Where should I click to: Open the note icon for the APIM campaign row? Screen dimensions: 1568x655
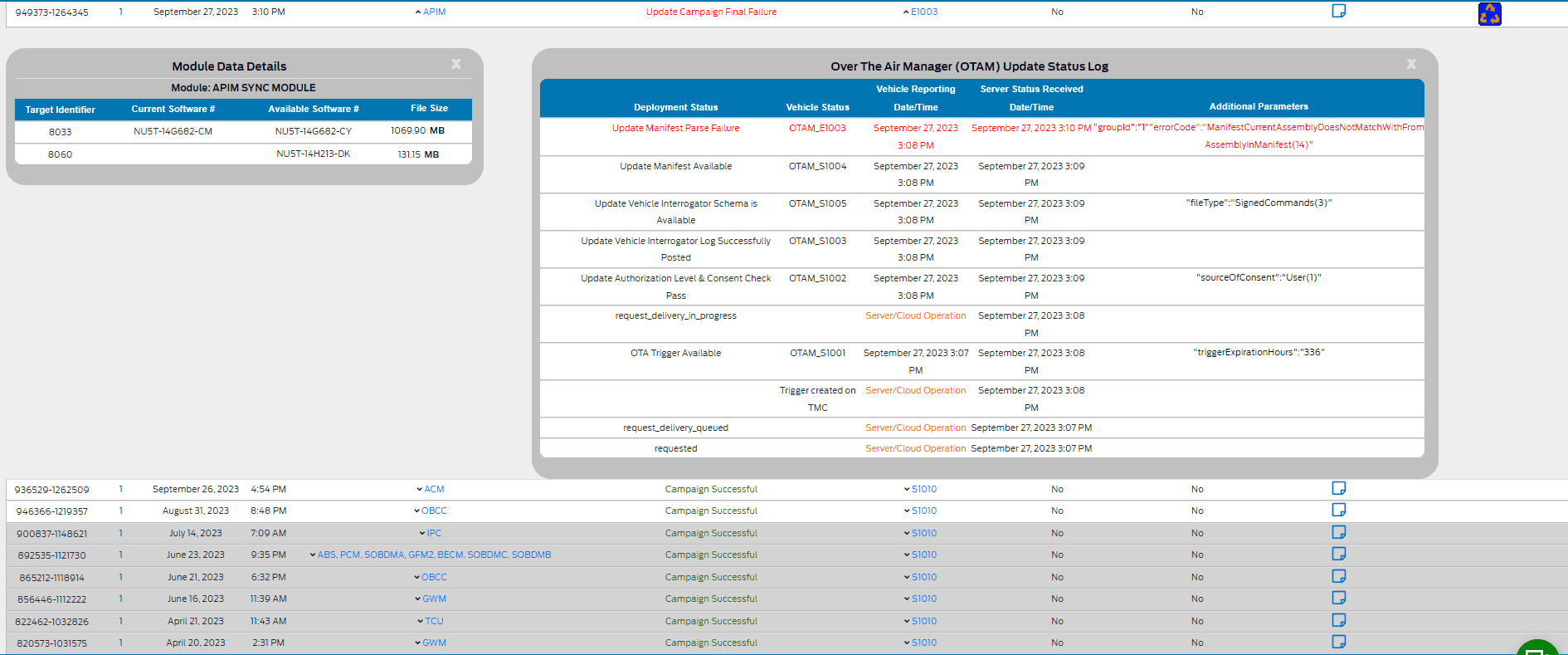pos(1338,11)
